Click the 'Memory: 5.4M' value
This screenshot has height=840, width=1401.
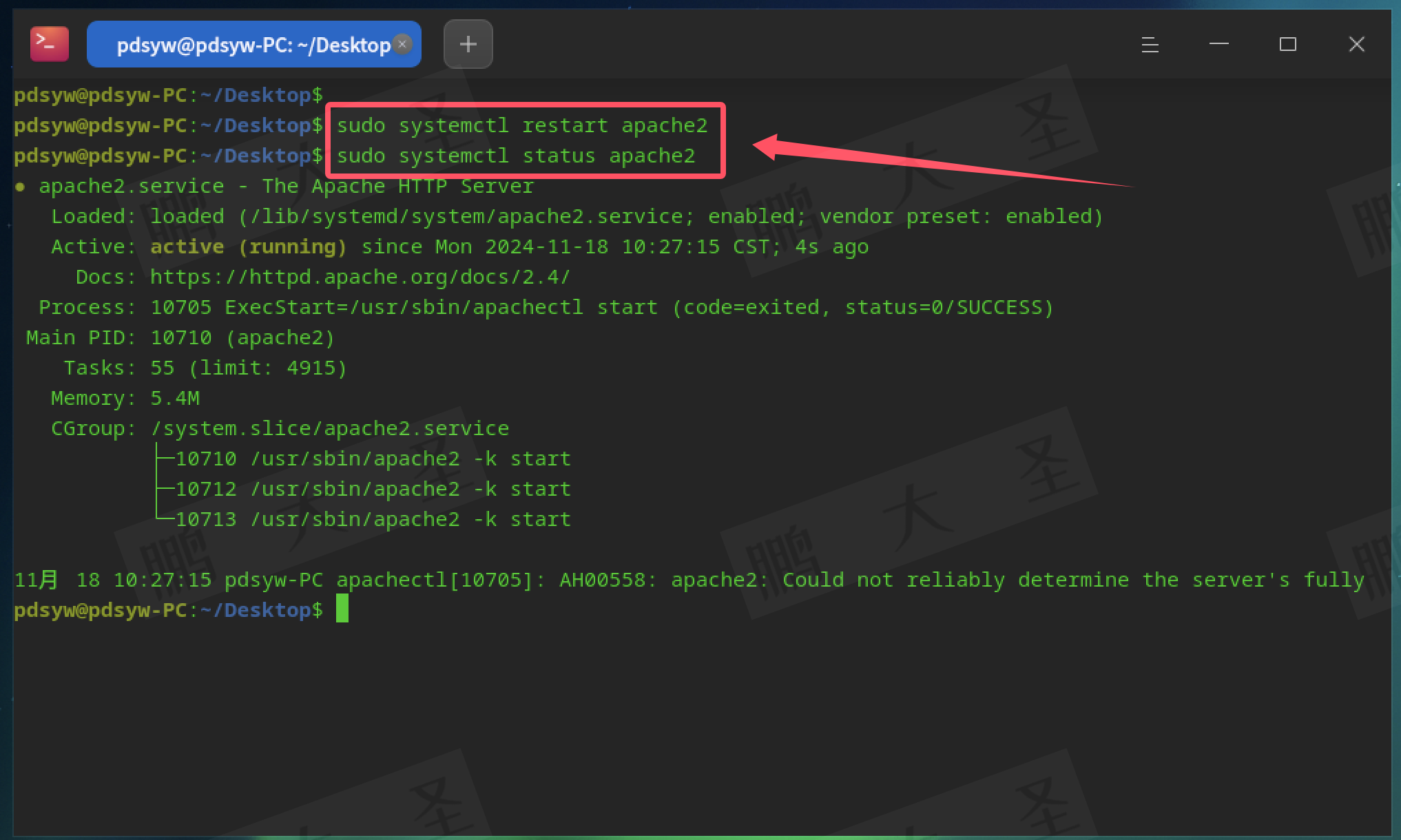point(175,398)
